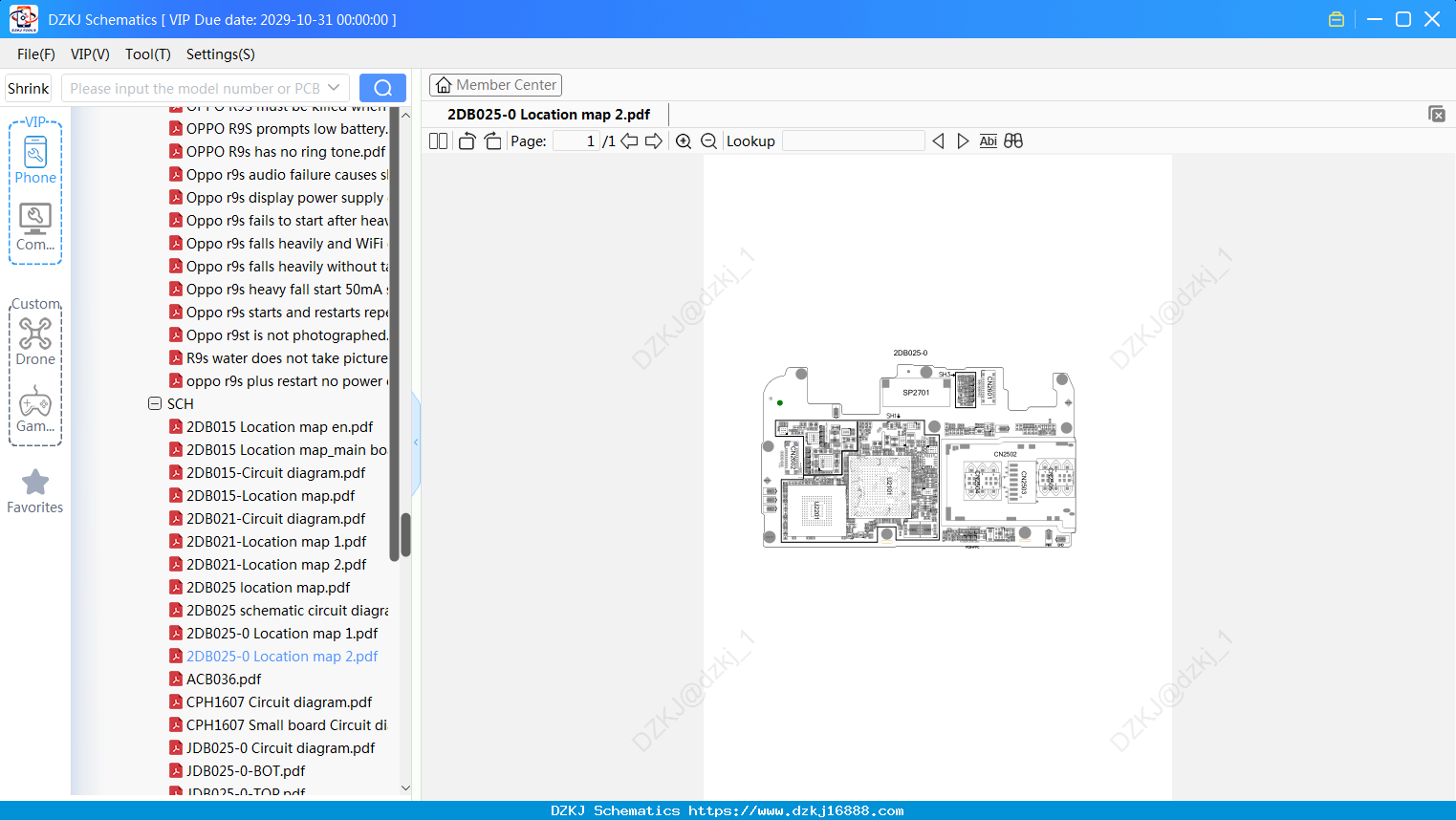Screen dimensions: 1456x820
Task: Open CPH1607 Circuit diagram.pdf
Action: [279, 701]
